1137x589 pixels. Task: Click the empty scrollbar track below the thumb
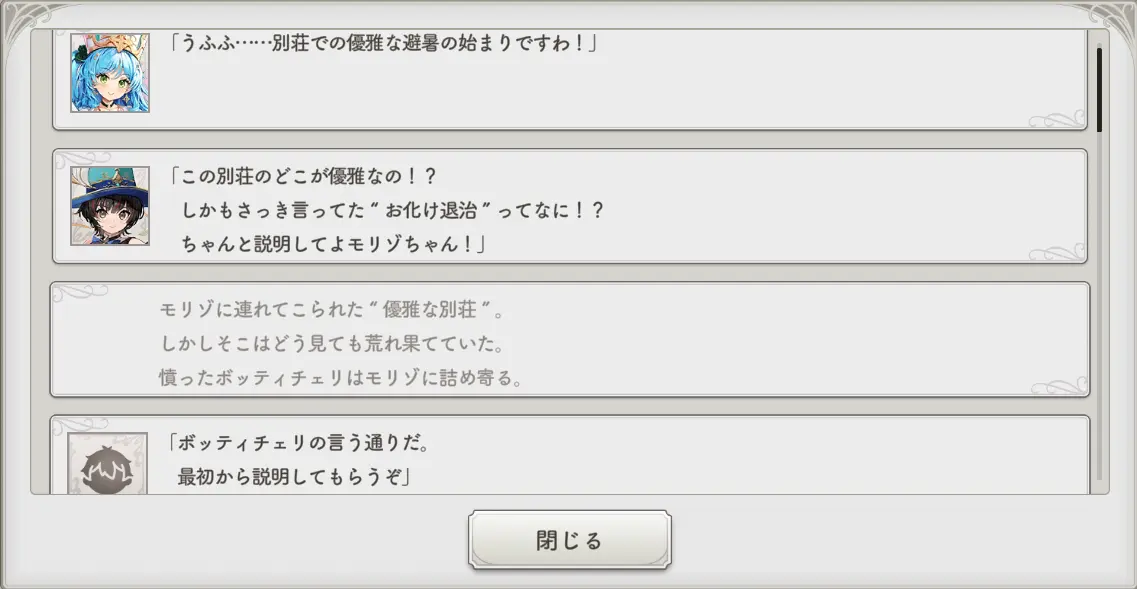[x=1099, y=305]
